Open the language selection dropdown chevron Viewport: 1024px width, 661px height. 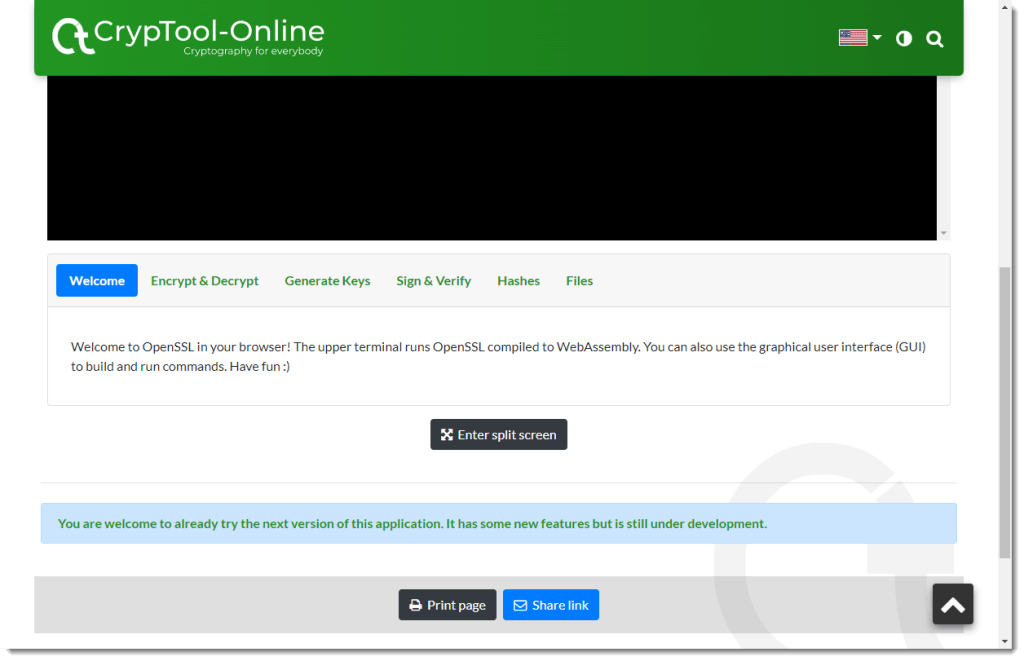[877, 37]
